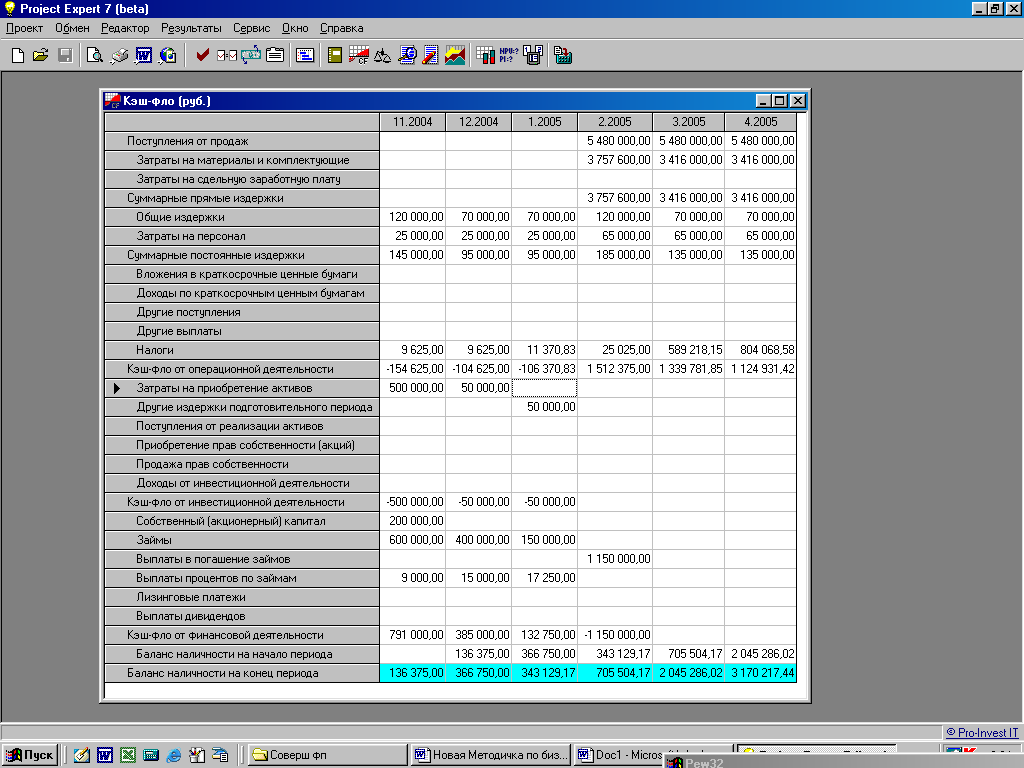Click cell 17 250,00 in interest payments row
This screenshot has height=768, width=1024.
[x=545, y=578]
